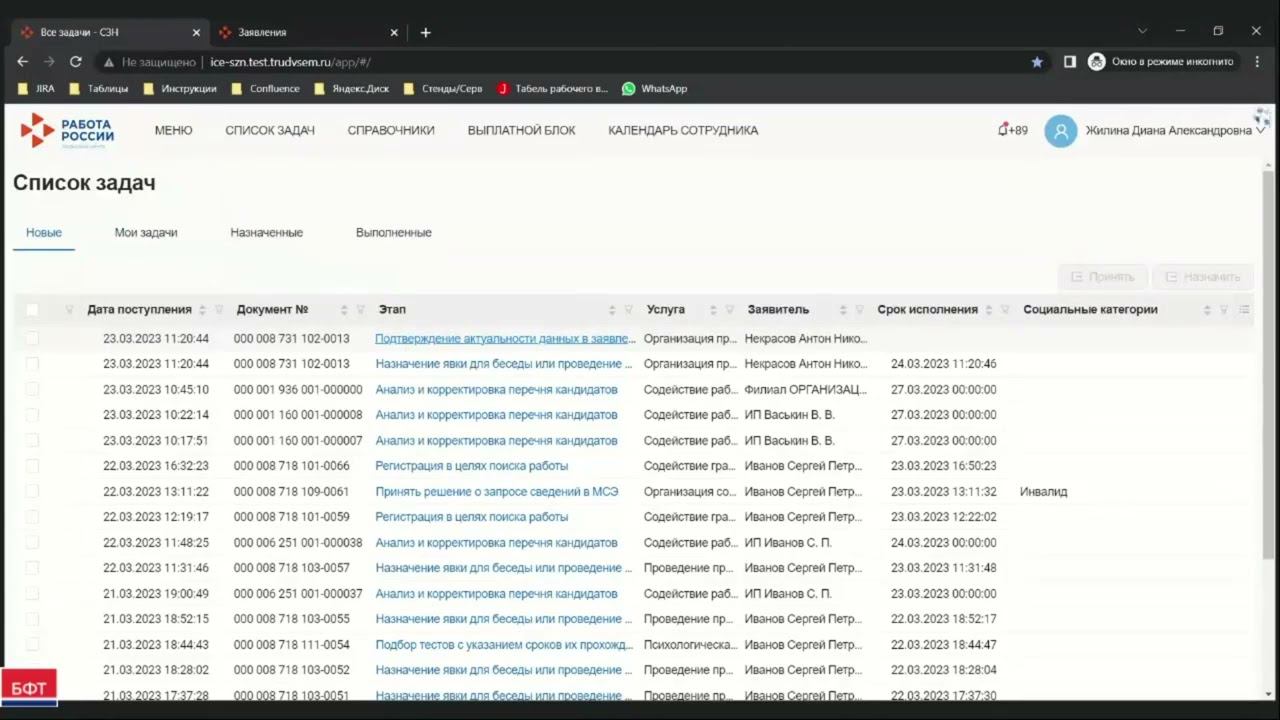Switch to Назначенные tab

pyautogui.click(x=266, y=232)
